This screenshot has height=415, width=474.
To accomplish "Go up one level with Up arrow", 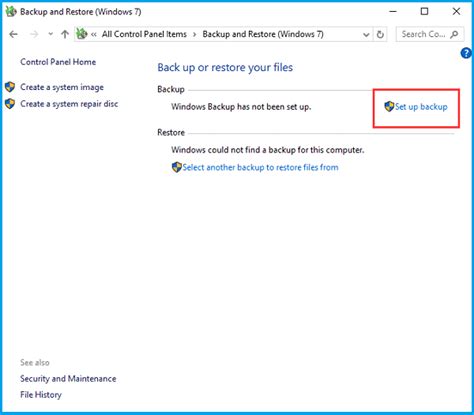I will click(x=65, y=34).
